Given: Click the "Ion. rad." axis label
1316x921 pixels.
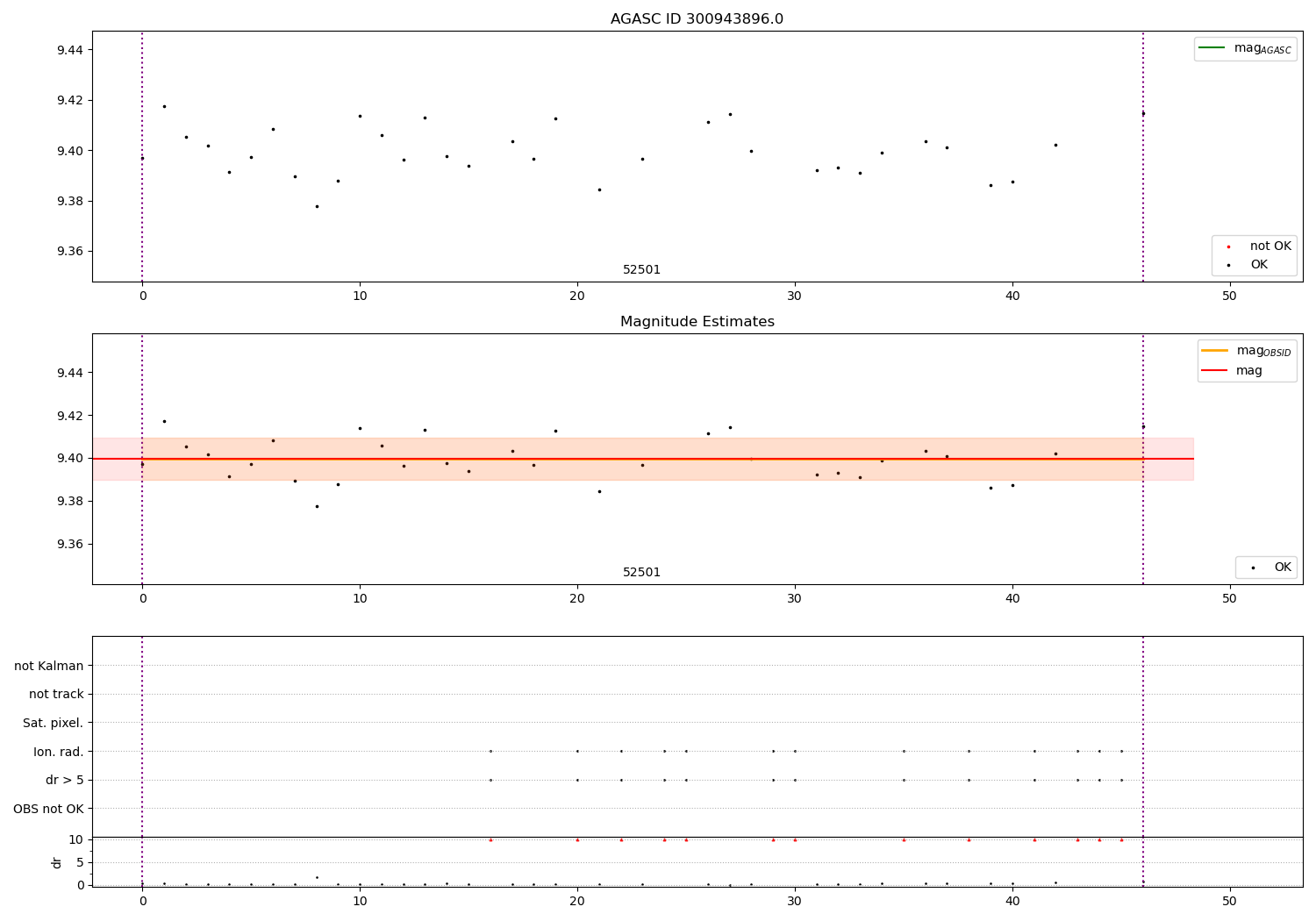Looking at the screenshot, I should [x=59, y=752].
